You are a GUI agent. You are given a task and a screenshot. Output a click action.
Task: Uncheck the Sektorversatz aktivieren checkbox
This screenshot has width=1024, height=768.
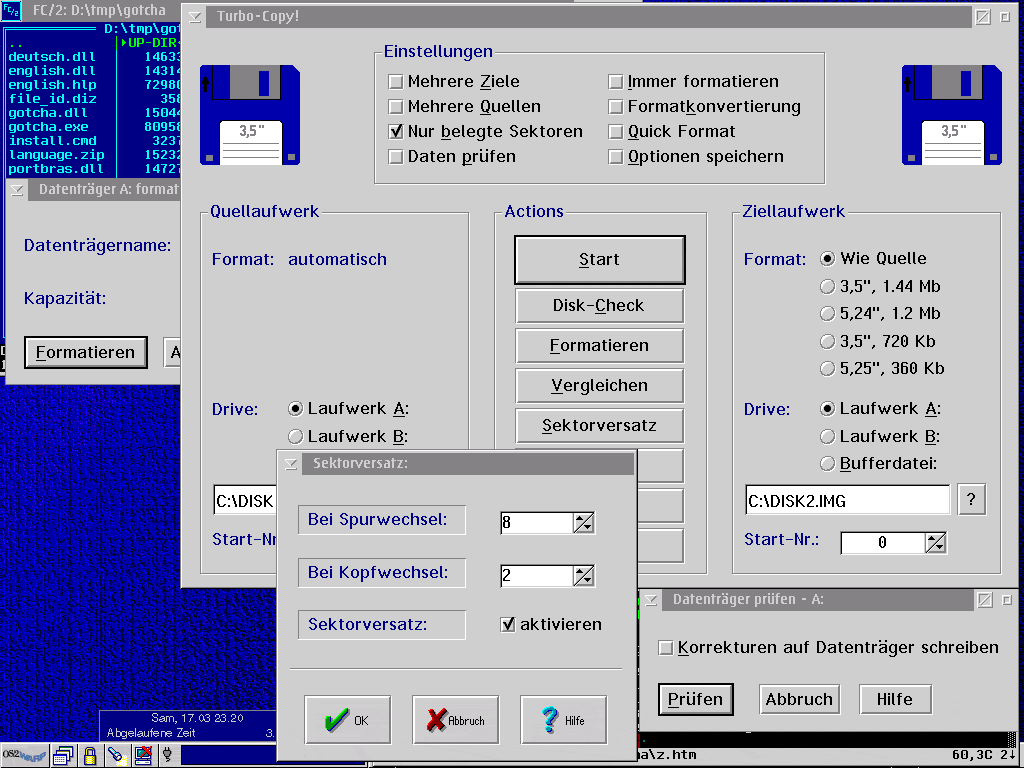508,625
